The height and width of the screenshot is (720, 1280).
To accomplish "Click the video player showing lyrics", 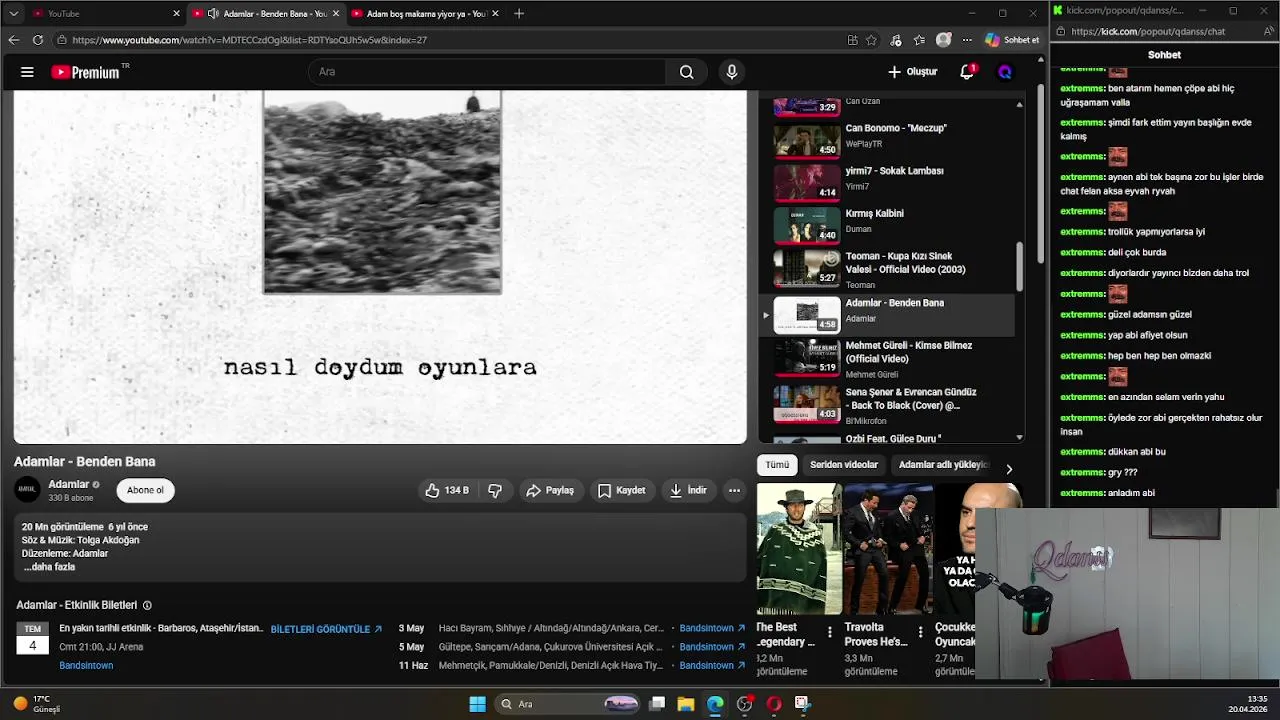I will [380, 267].
